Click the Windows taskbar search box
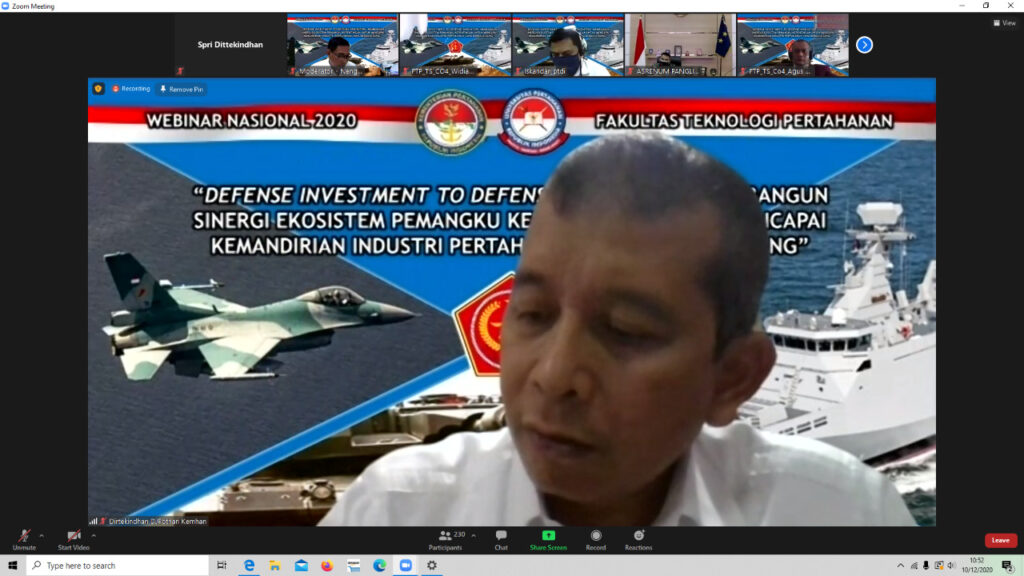 coord(118,565)
